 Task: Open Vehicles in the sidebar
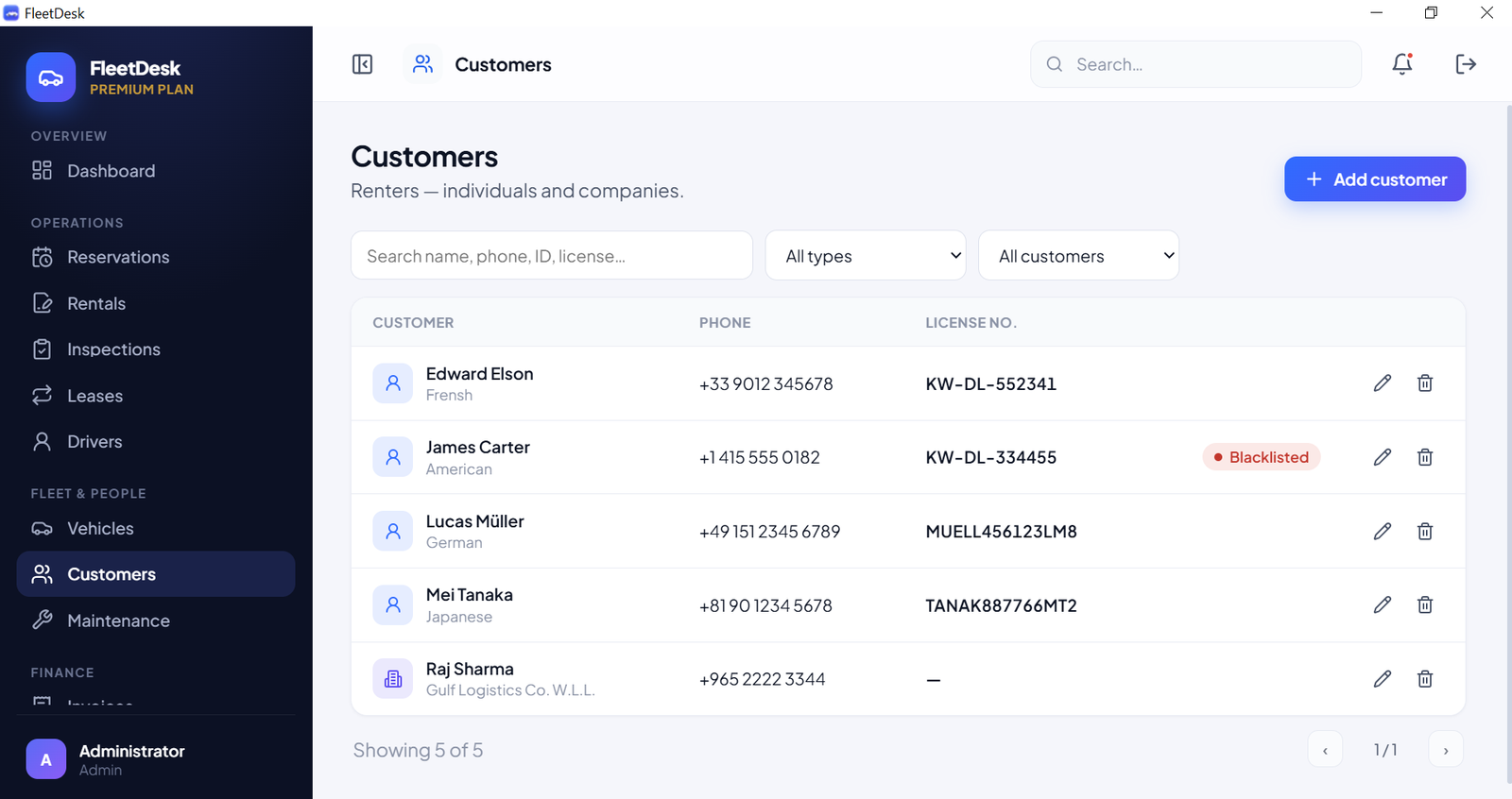[x=156, y=528]
